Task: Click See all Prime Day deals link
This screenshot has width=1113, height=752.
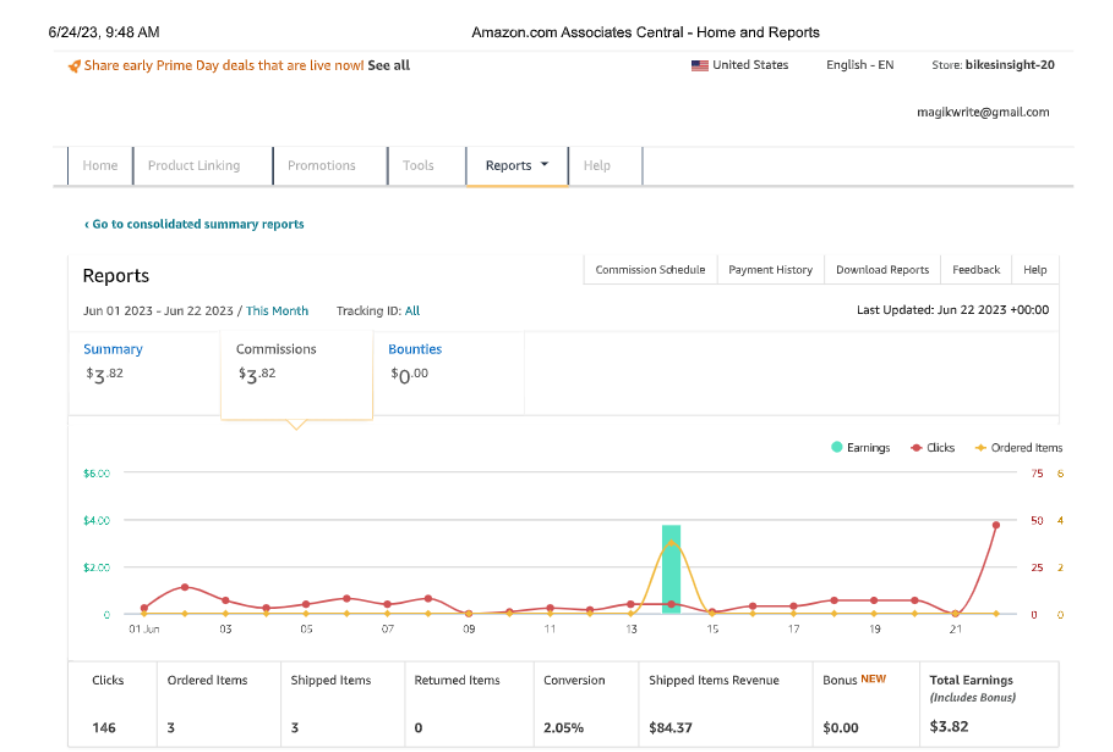Action: pos(389,65)
